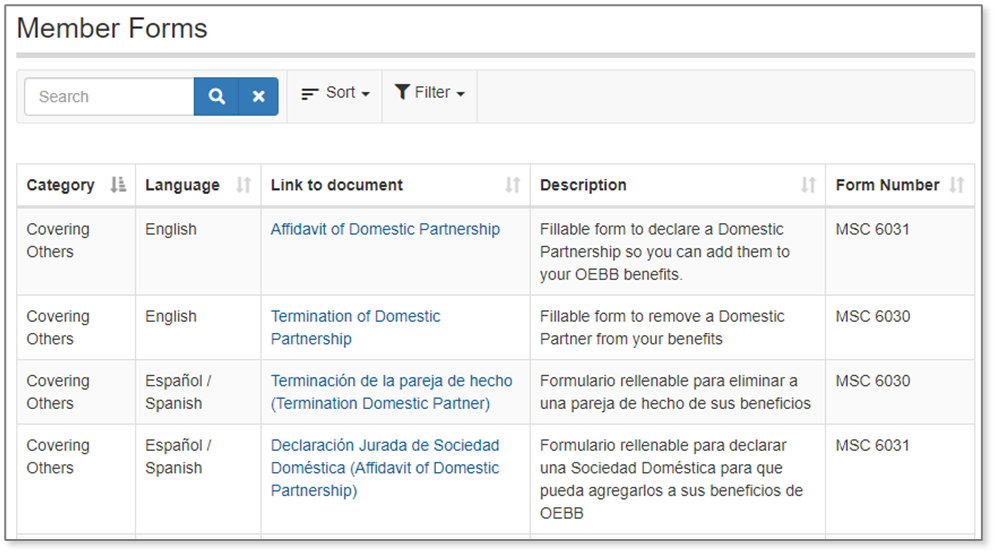Image resolution: width=996 pixels, height=554 pixels.
Task: Click the magnifying glass search button
Action: coord(216,97)
